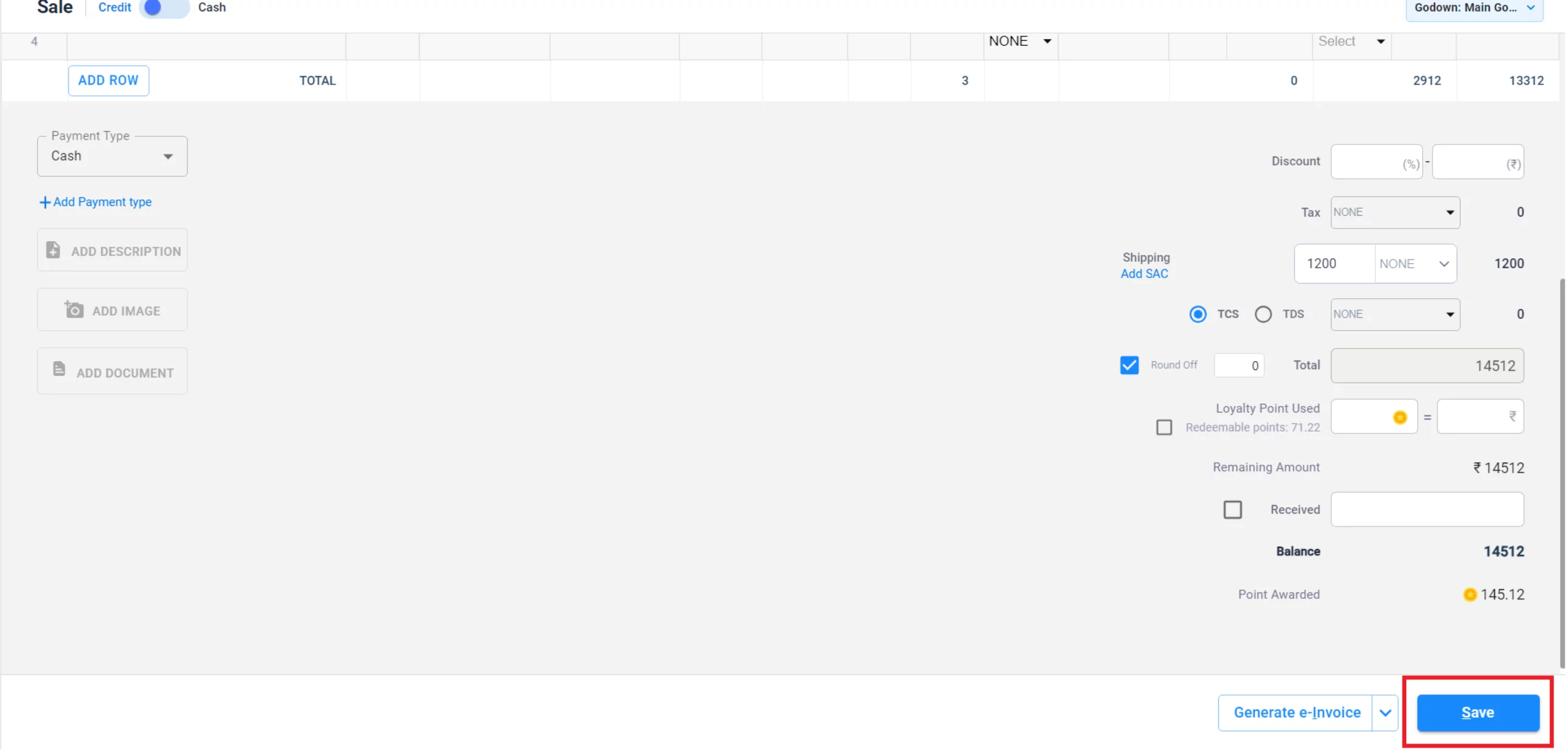1568x753 pixels.
Task: Click the loyalty points coin icon field
Action: 1400,418
